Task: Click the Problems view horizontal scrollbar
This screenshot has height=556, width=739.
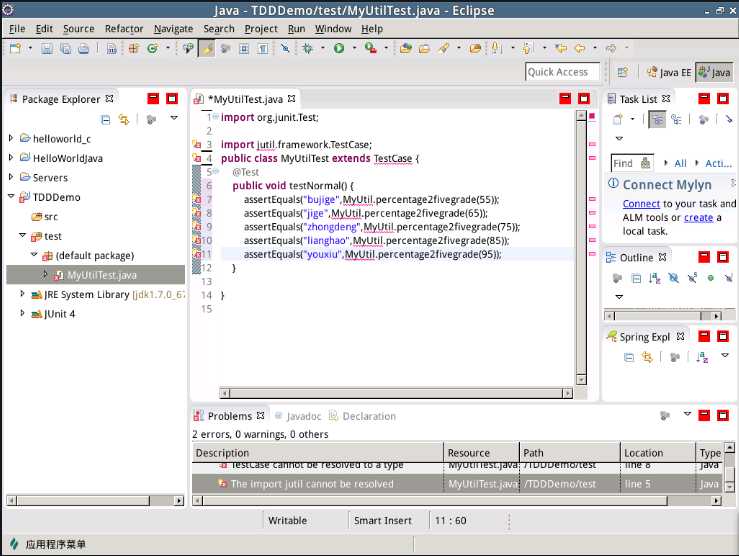Action: [457, 500]
